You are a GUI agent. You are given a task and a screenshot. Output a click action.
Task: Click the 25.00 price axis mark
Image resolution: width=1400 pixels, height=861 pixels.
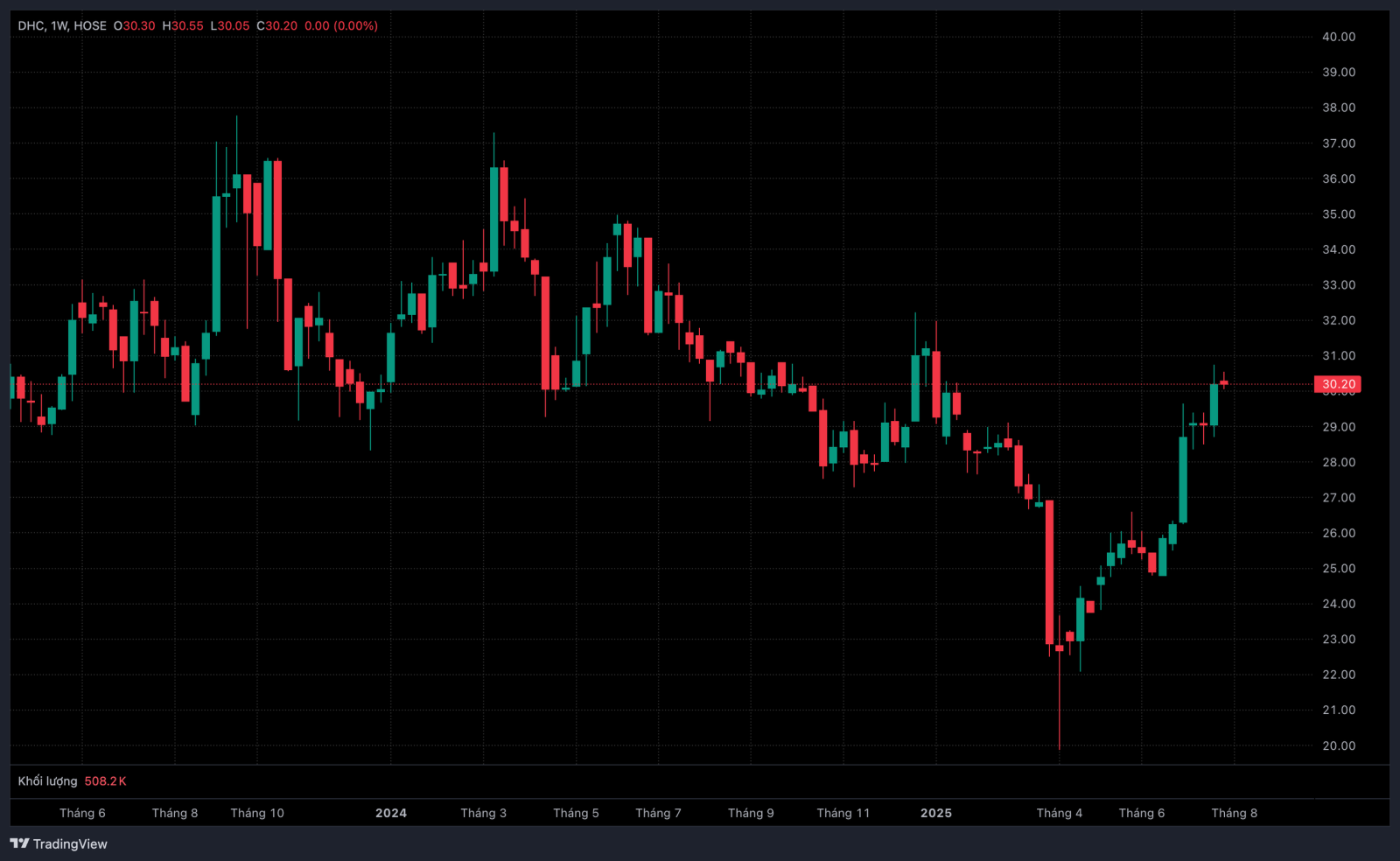1339,569
